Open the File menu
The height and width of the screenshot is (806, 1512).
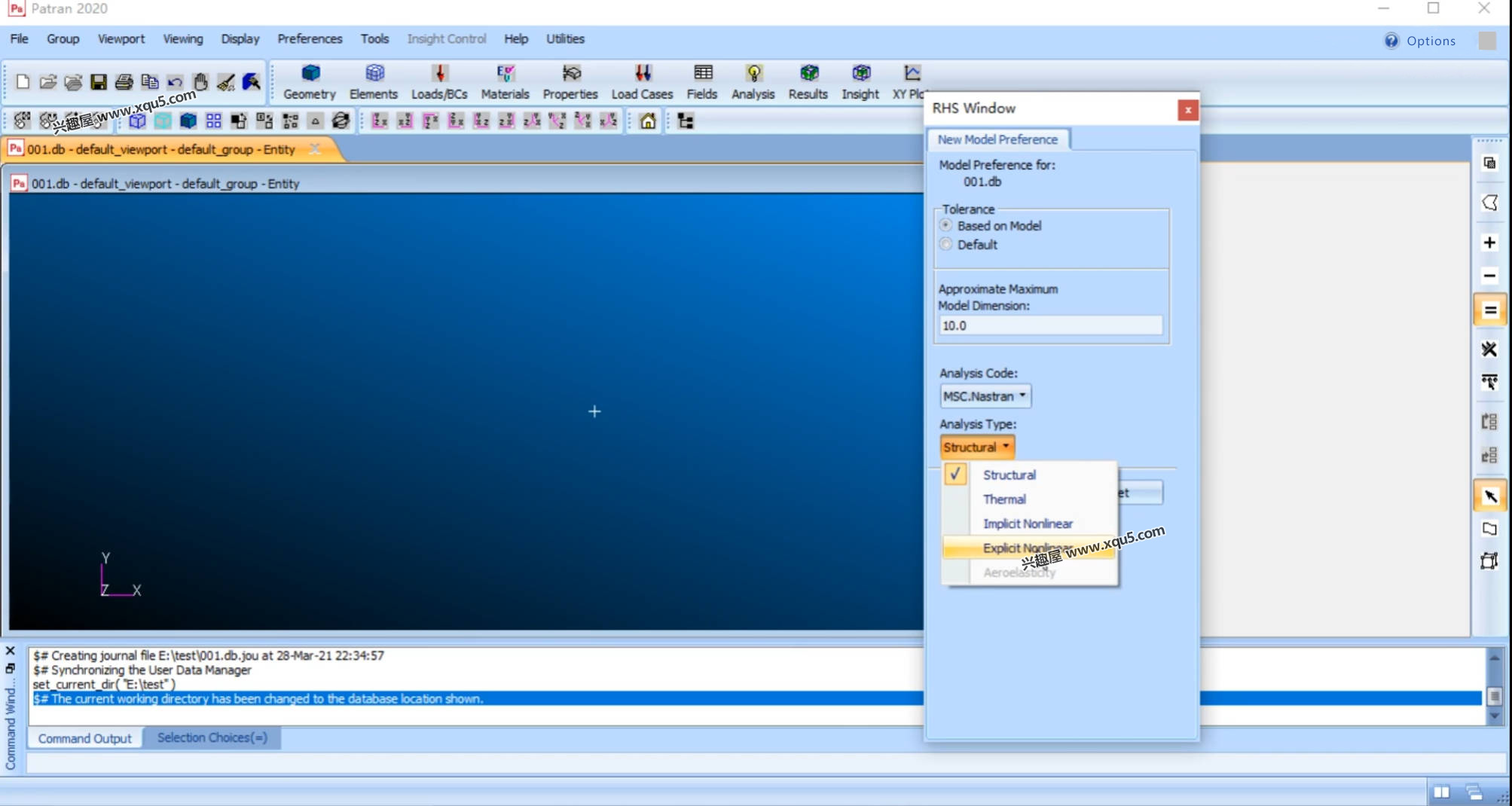tap(19, 38)
